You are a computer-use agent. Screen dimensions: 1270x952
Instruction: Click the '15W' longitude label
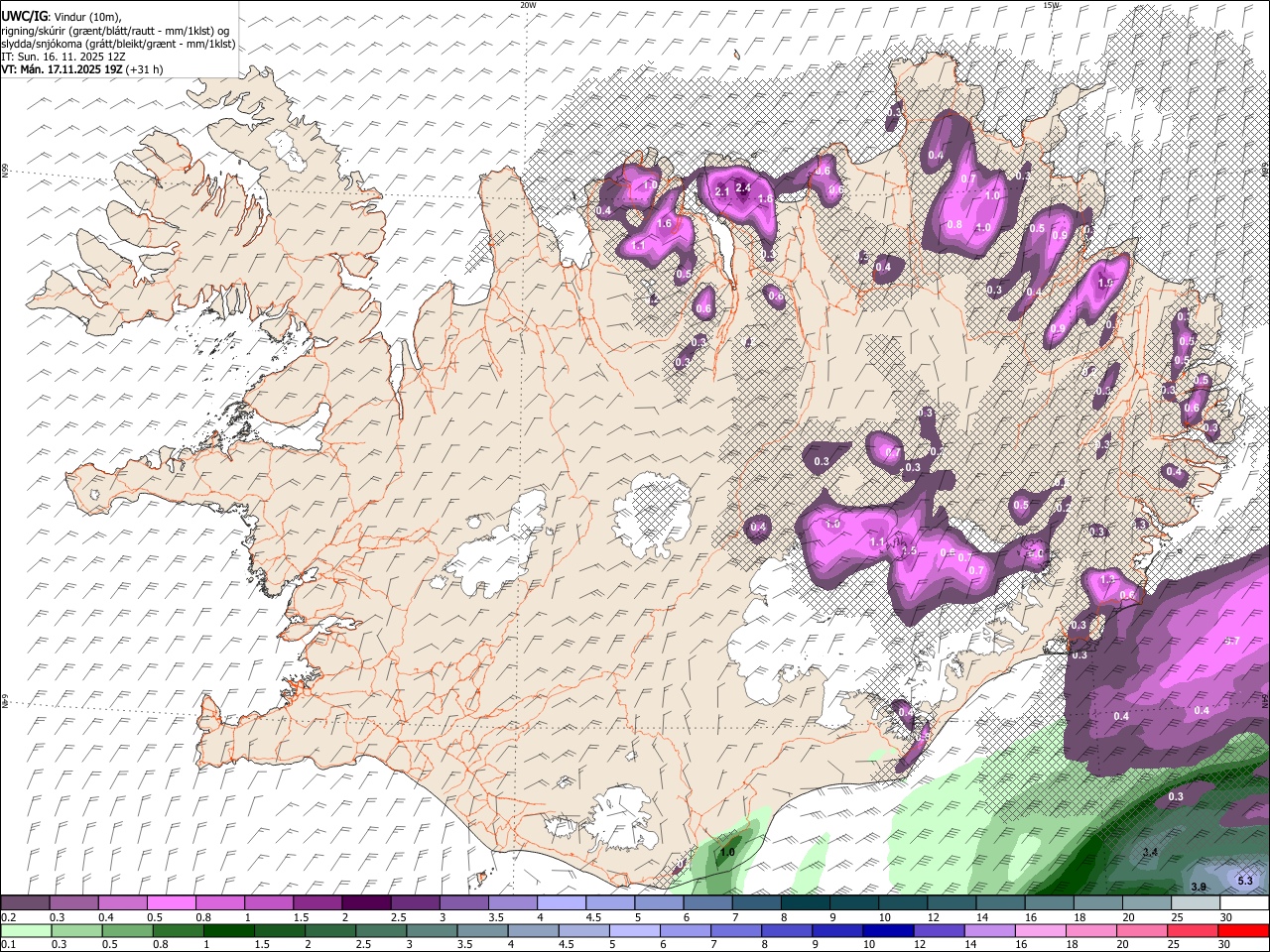pyautogui.click(x=1051, y=5)
